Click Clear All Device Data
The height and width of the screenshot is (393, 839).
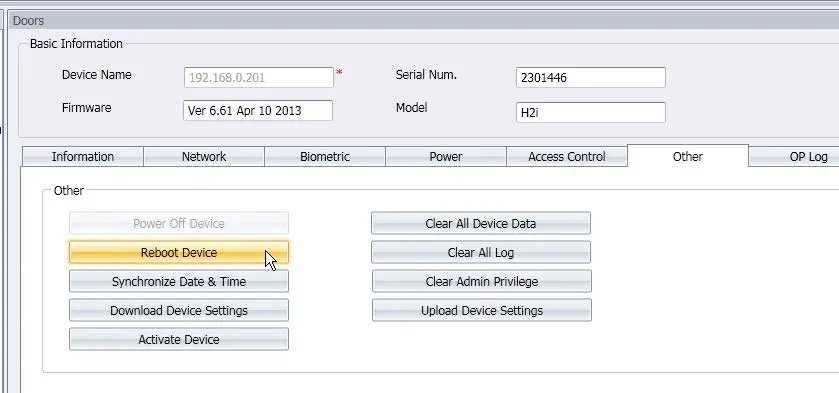point(481,223)
